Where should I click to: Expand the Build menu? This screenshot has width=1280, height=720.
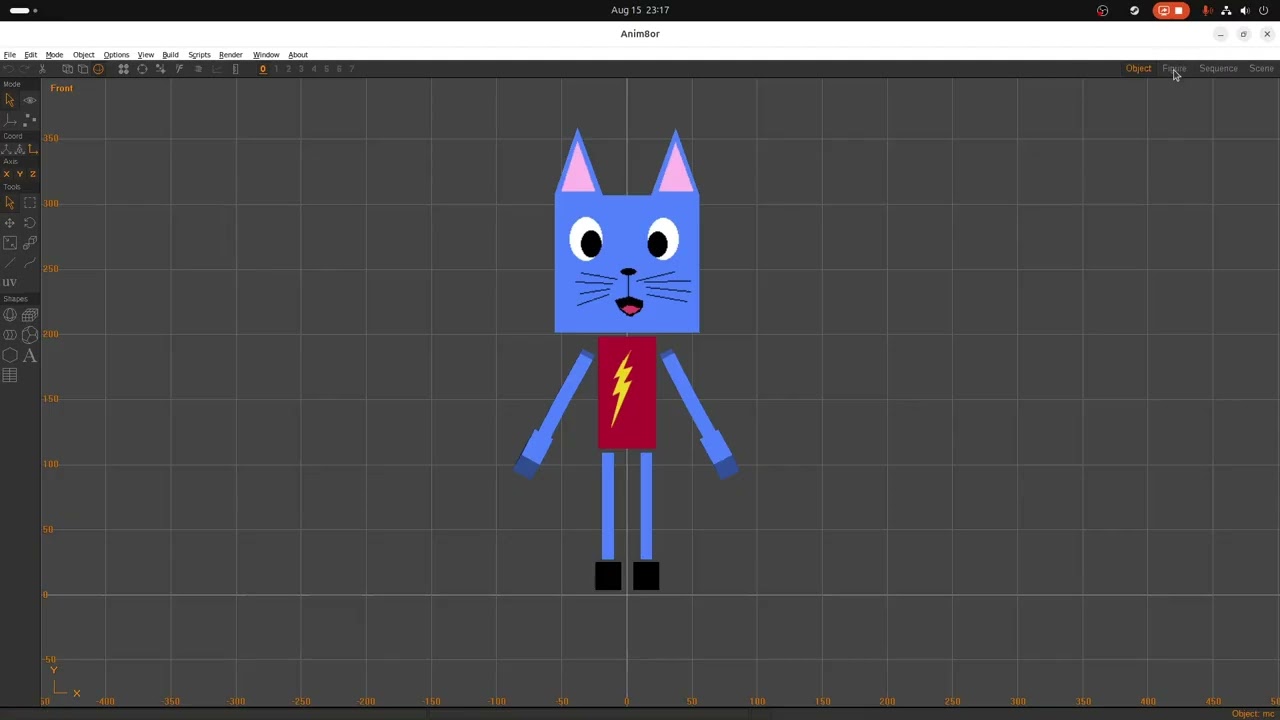tap(170, 55)
